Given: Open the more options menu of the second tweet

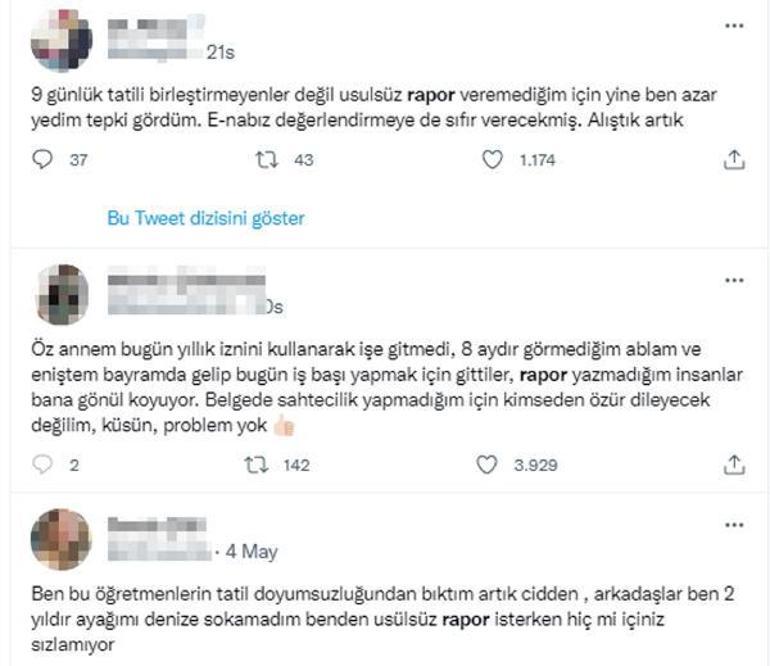Looking at the screenshot, I should click(x=734, y=280).
